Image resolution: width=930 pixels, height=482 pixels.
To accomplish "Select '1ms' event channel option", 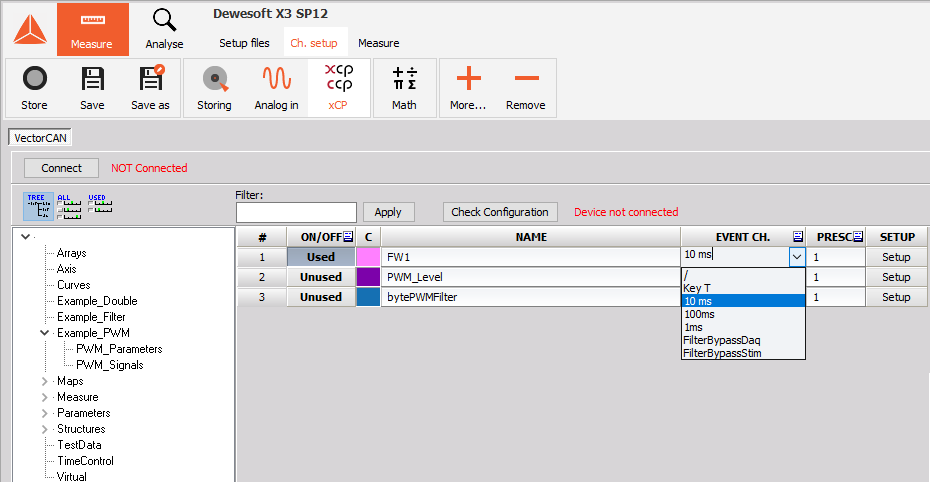I will coord(743,327).
